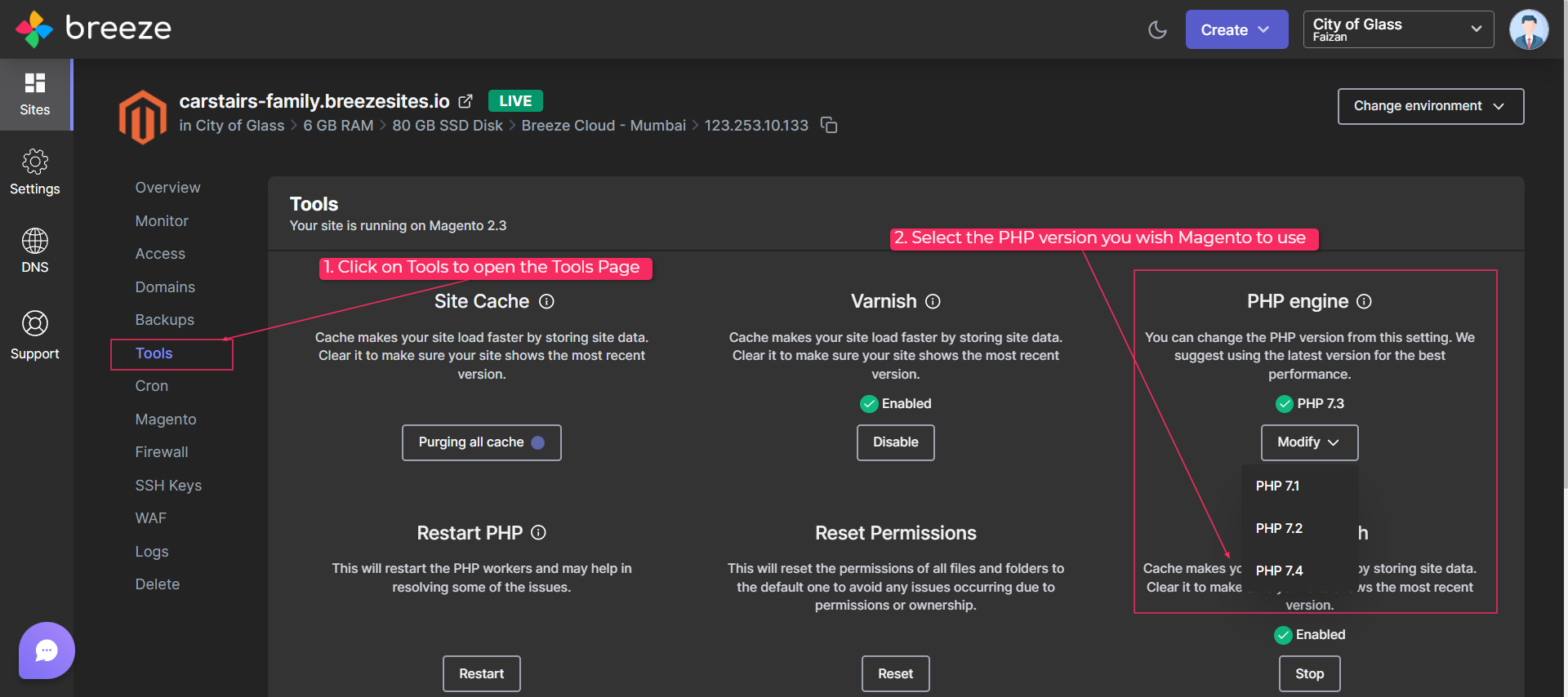Click the Stop button

pos(1309,674)
